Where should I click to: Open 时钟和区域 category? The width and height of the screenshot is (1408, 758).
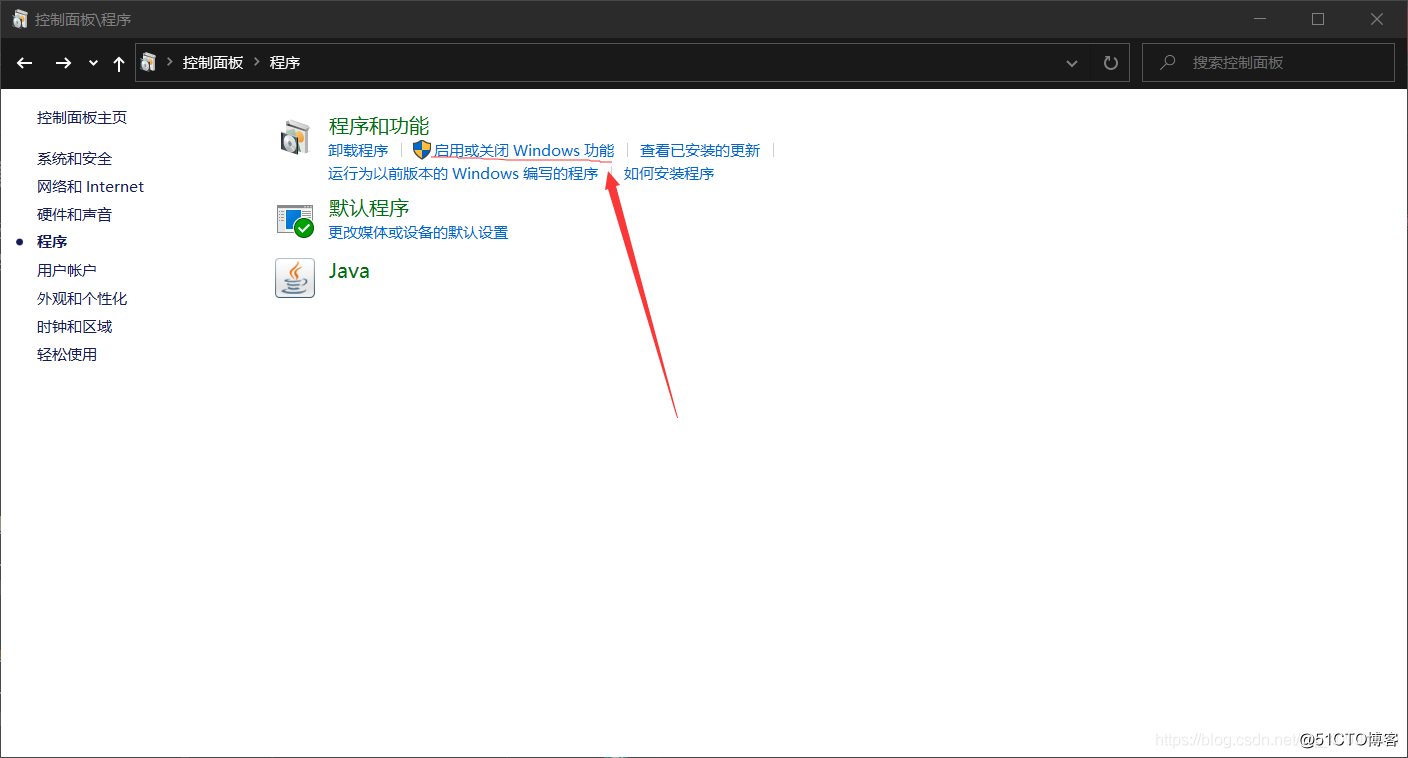pyautogui.click(x=75, y=326)
